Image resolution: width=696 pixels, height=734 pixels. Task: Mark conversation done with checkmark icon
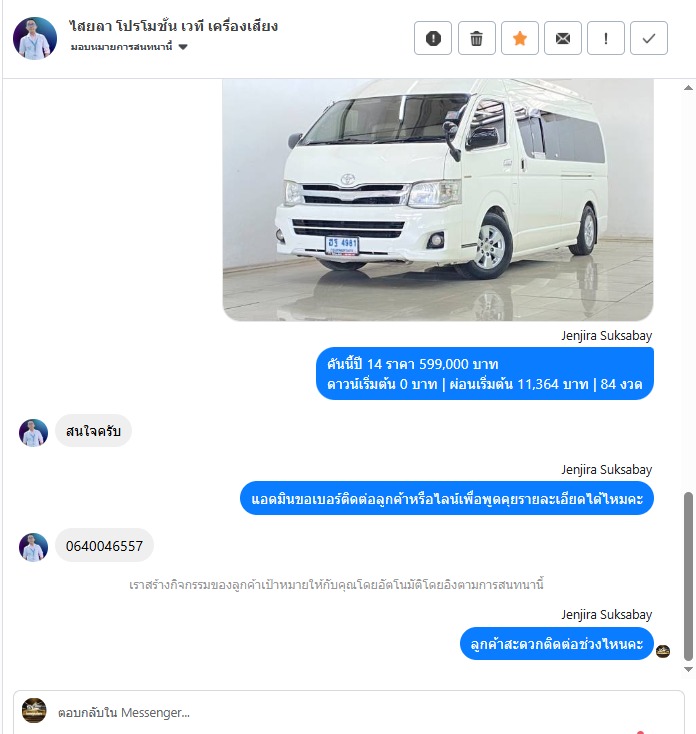(x=649, y=38)
